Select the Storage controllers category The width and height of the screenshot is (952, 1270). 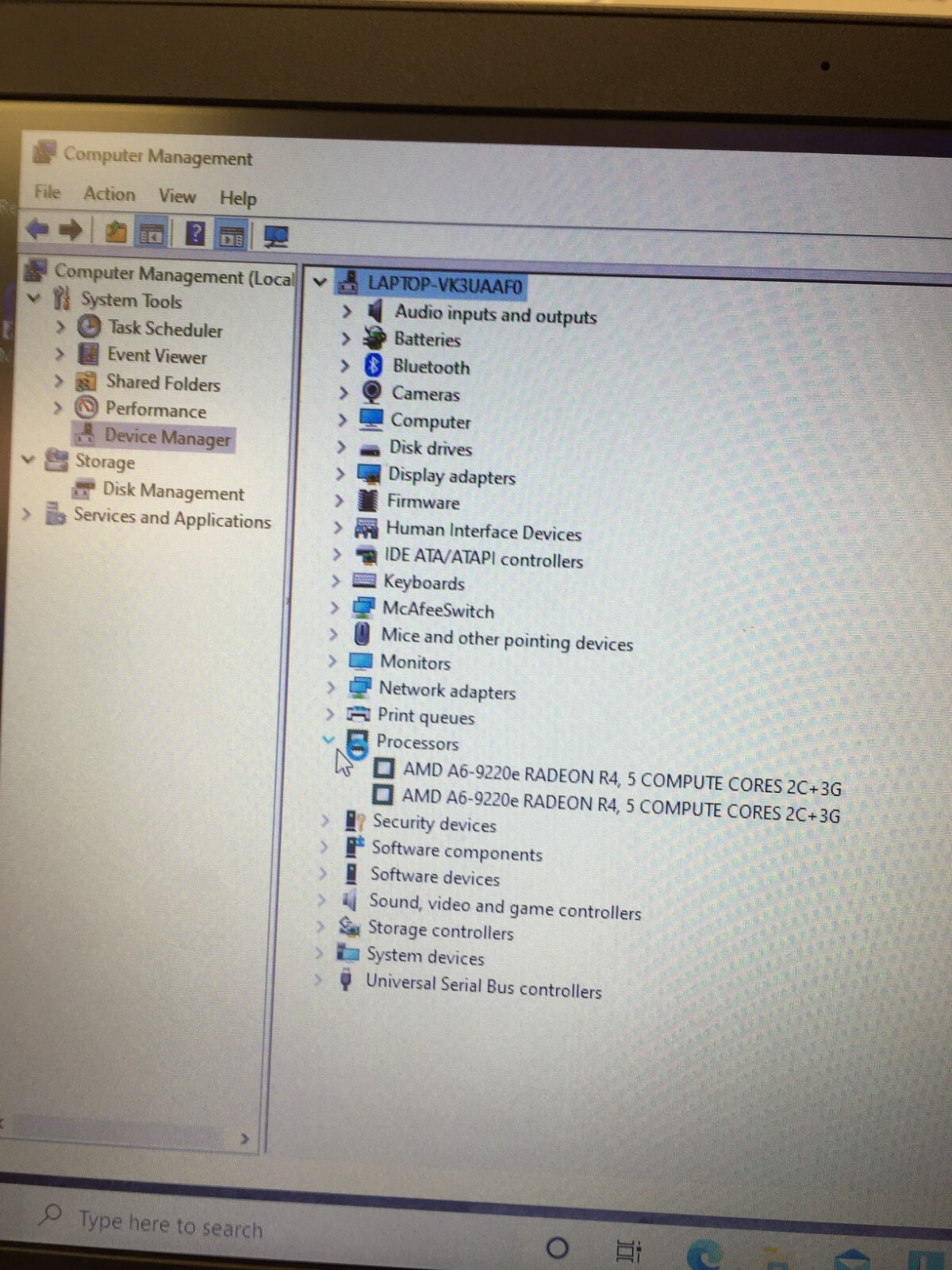click(x=440, y=929)
